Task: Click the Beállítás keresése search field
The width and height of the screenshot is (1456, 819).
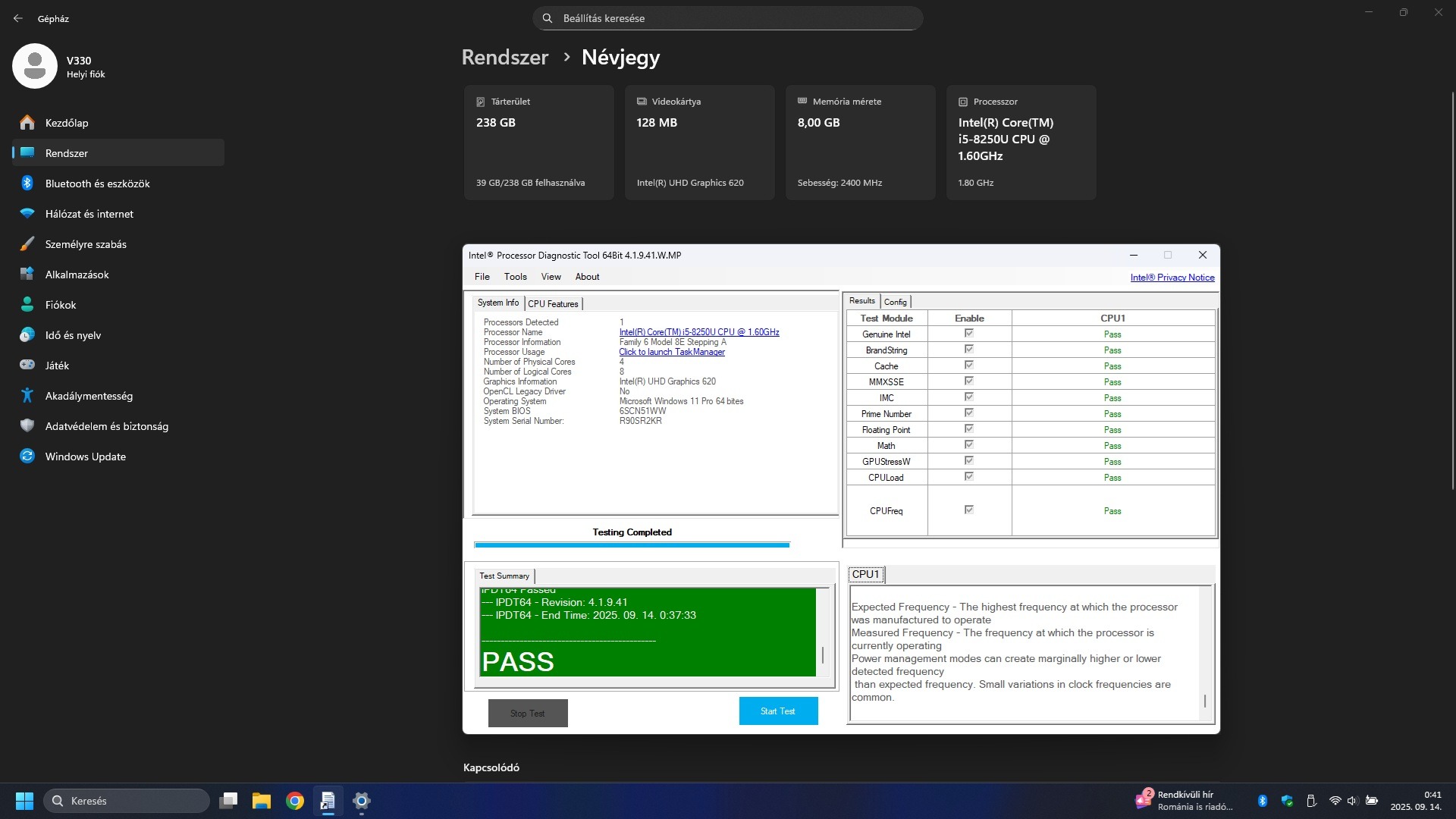Action: pos(728,18)
